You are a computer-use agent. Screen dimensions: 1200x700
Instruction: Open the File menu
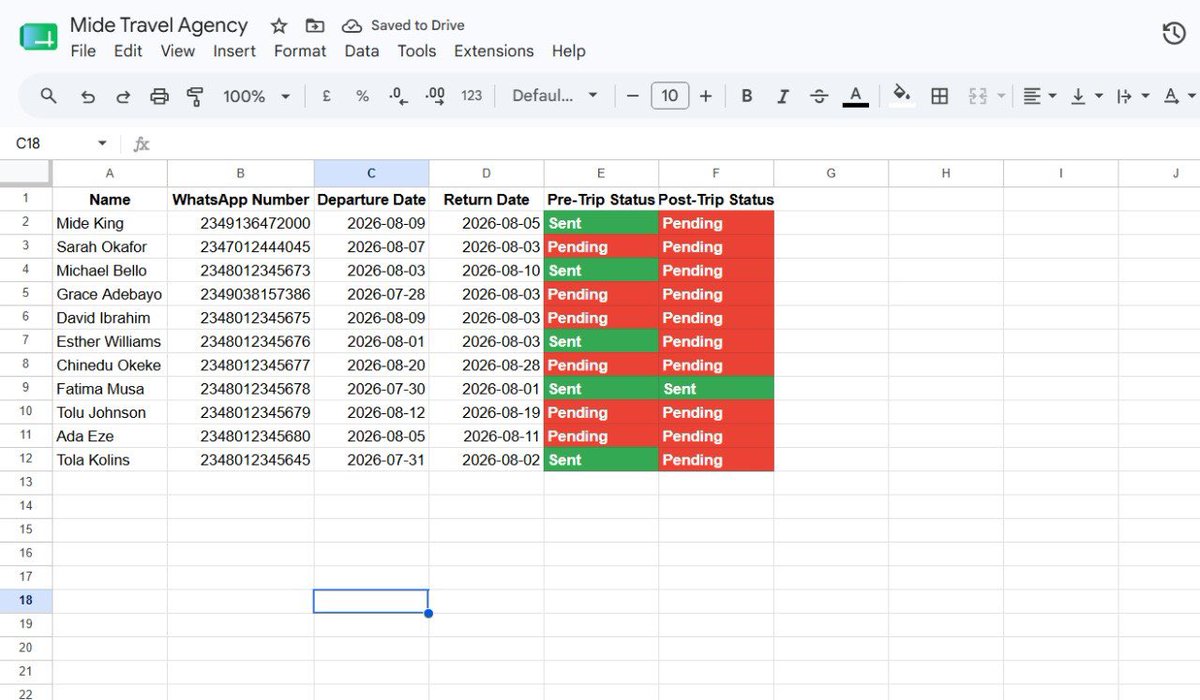(x=83, y=51)
